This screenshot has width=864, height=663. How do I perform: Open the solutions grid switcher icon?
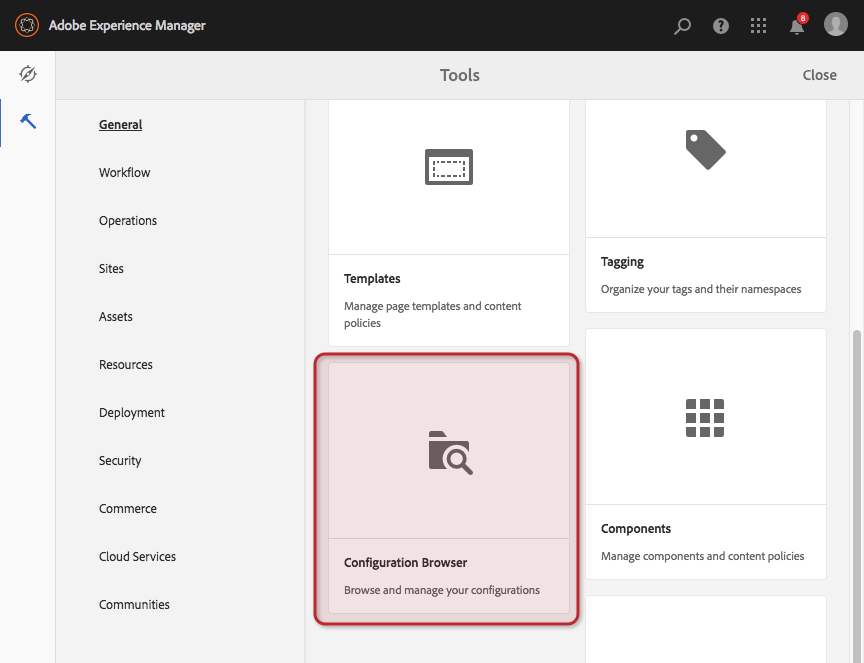point(759,25)
